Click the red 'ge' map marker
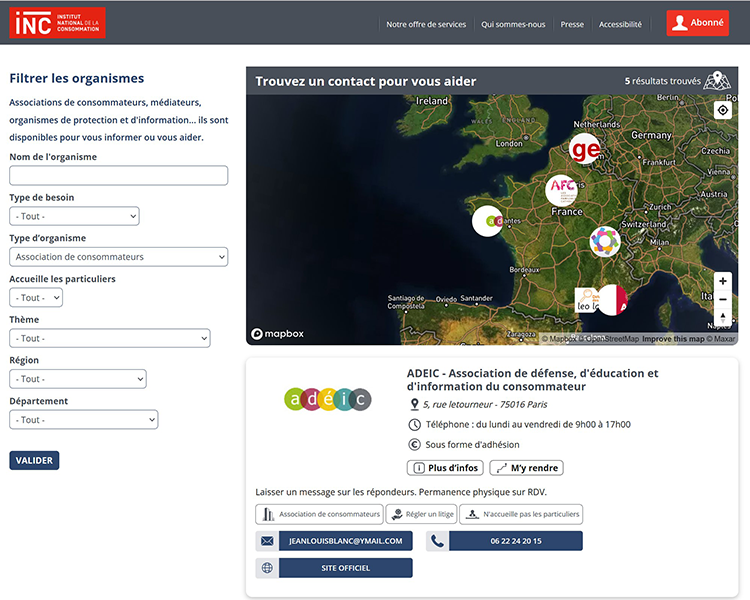 [586, 149]
